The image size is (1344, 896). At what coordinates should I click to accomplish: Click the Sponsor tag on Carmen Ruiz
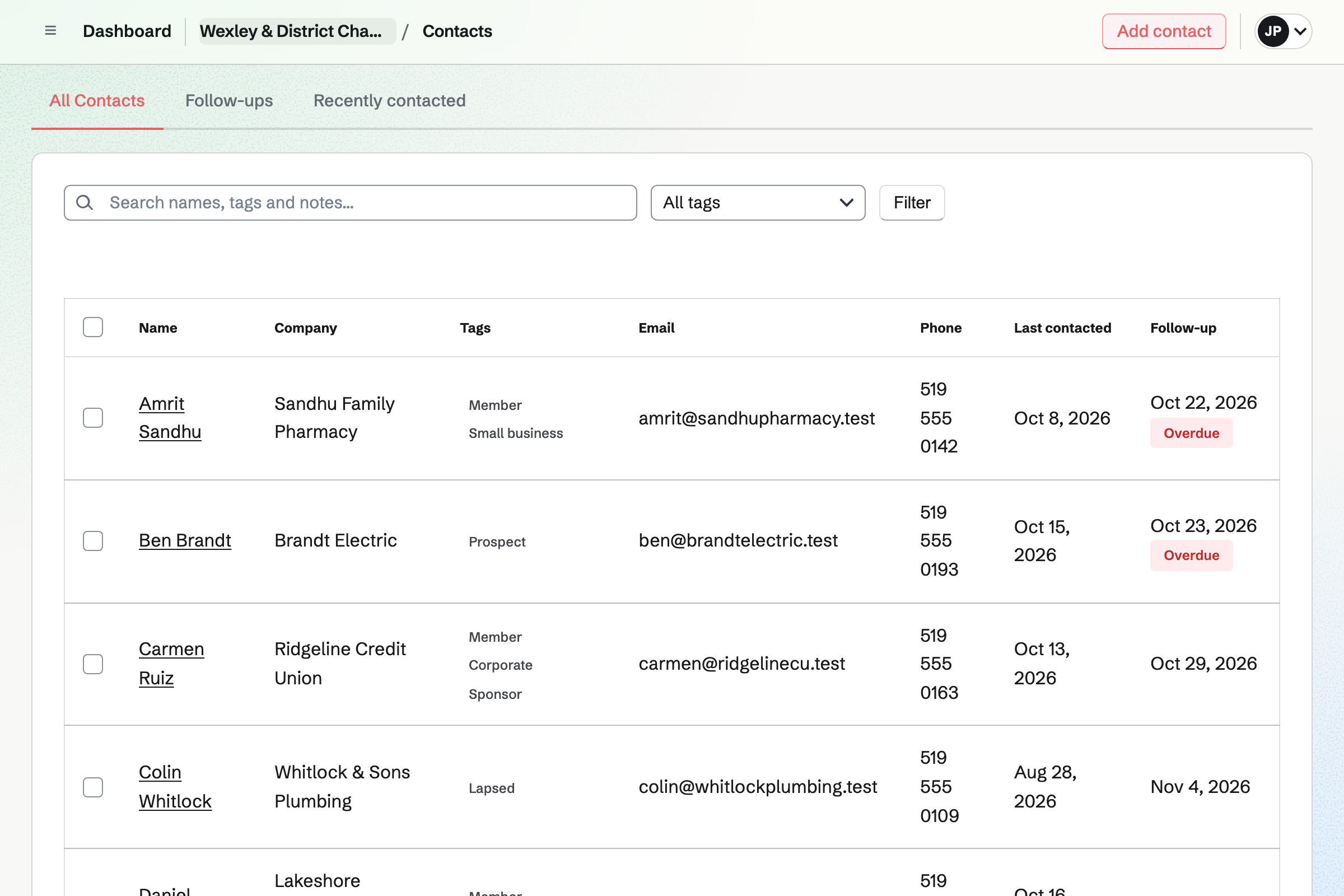click(496, 694)
